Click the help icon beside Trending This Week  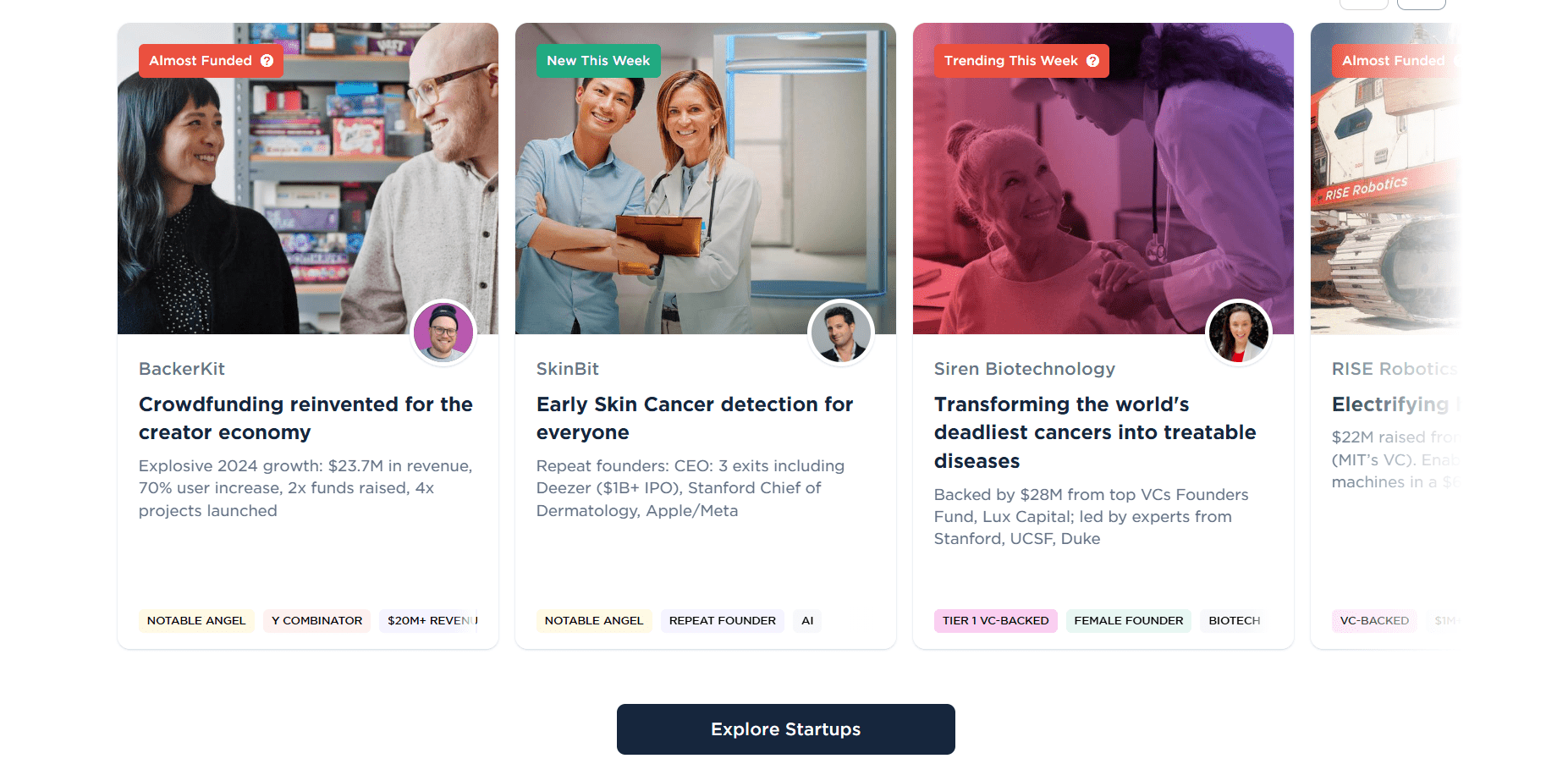(1092, 61)
